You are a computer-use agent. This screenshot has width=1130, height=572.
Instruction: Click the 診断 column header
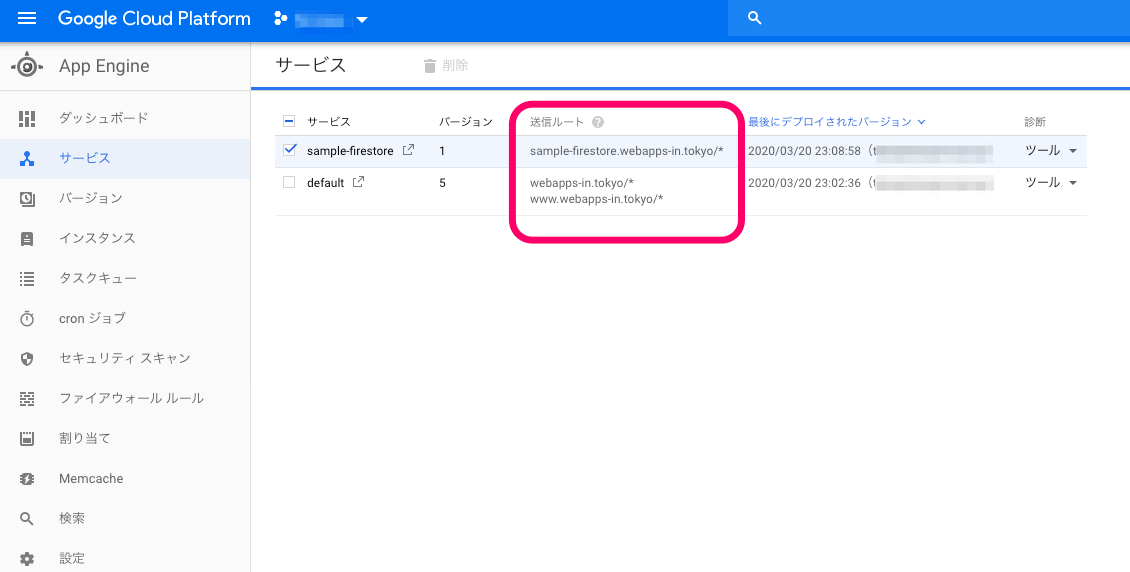click(x=1035, y=122)
